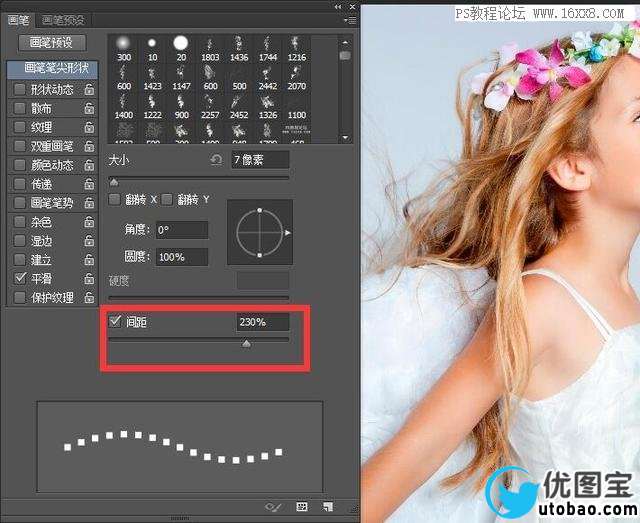640x523 pixels.
Task: Choose the 1147 brush preset
Action: 181,78
